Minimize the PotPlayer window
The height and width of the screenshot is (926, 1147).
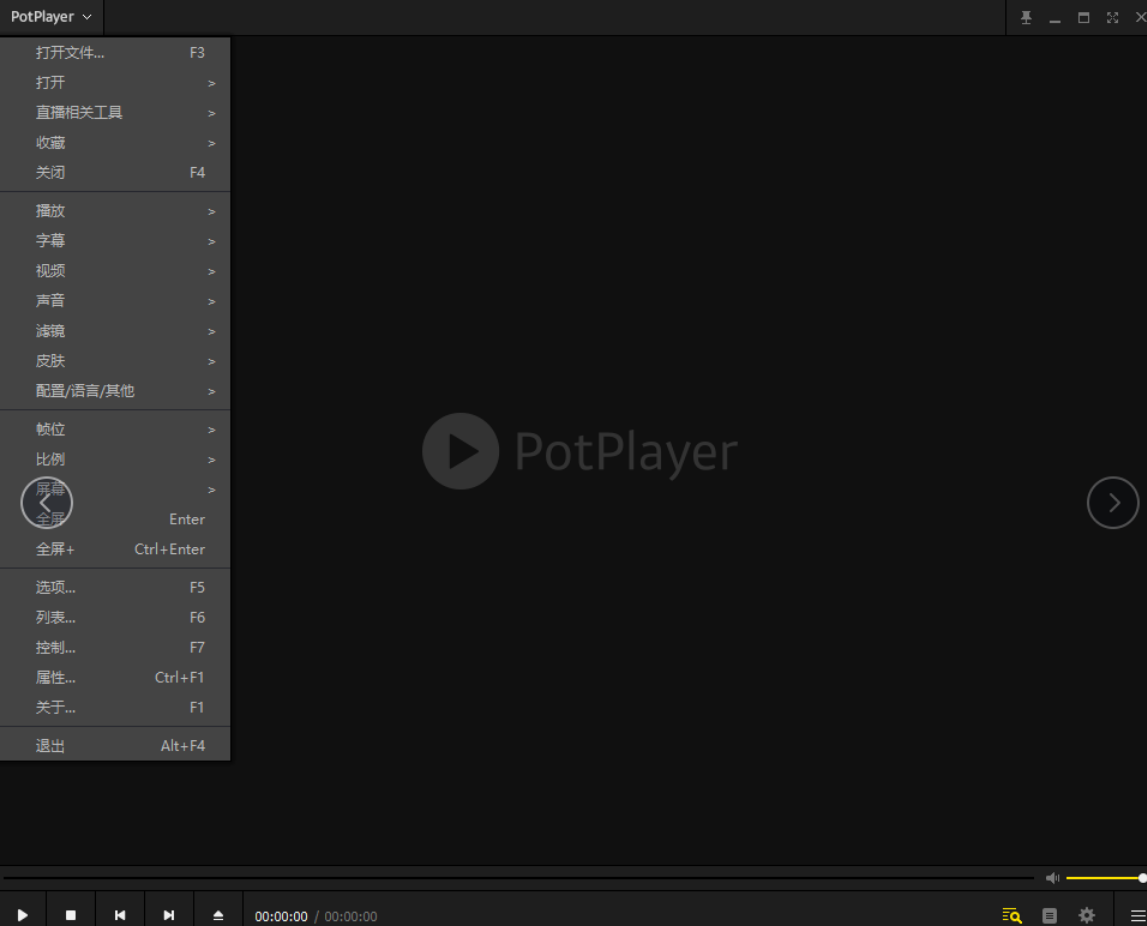tap(1055, 20)
